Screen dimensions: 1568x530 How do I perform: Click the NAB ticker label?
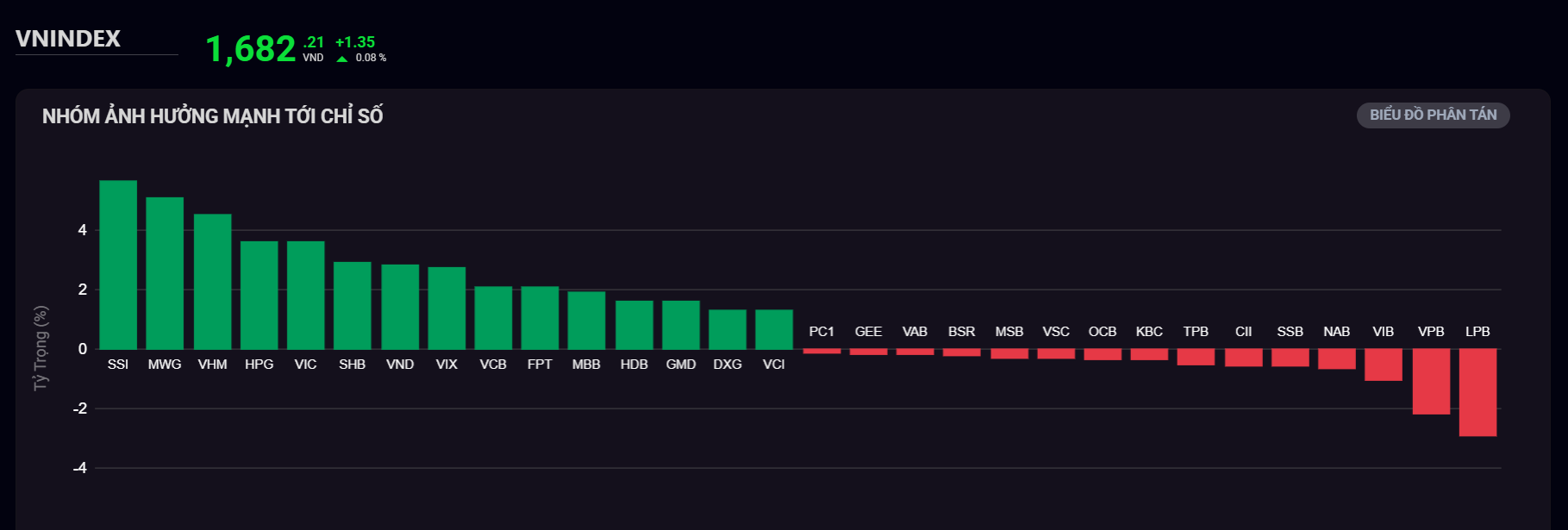(x=1336, y=332)
